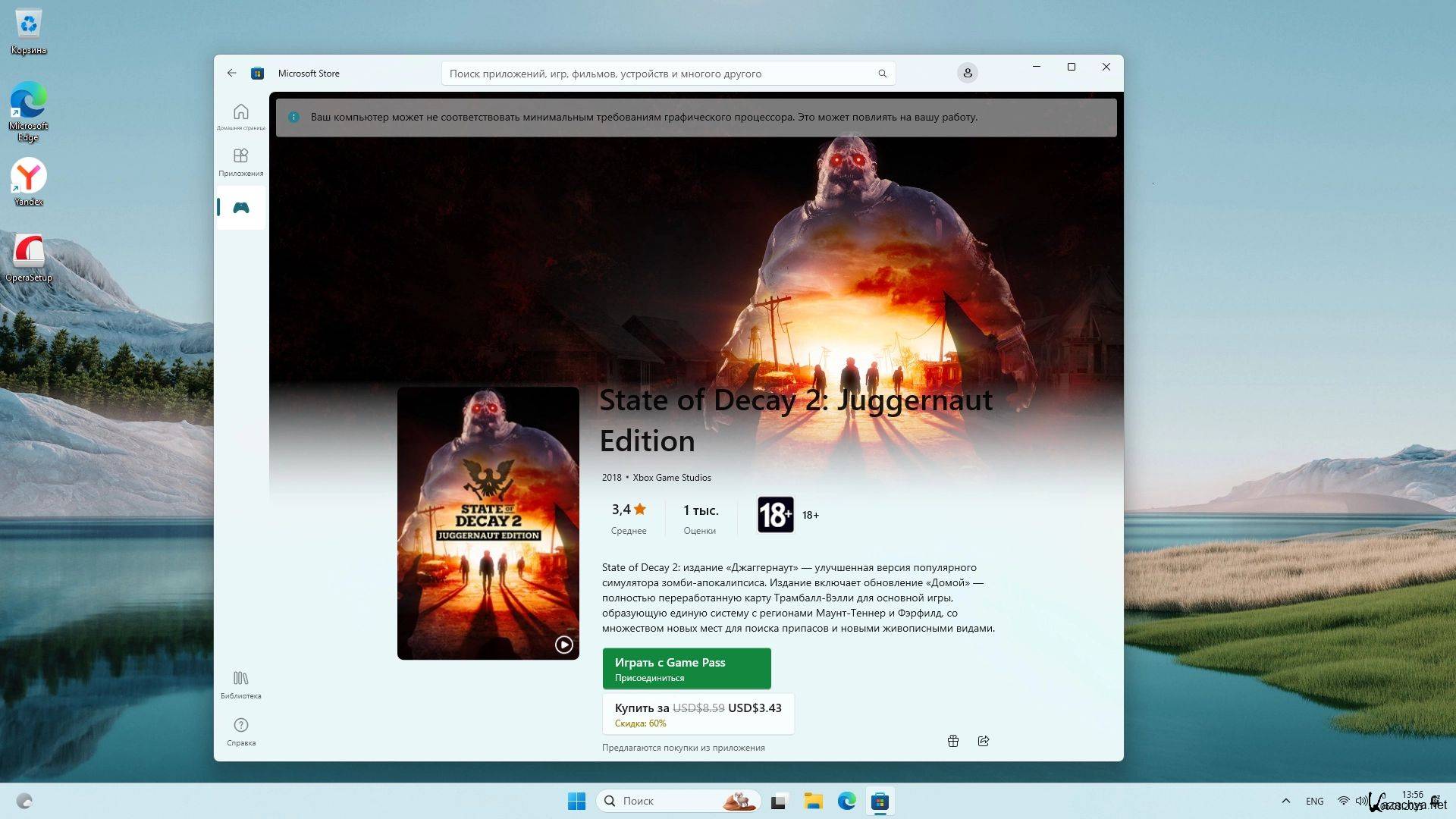
Task: Click the gift icon to buy as gift
Action: [952, 741]
